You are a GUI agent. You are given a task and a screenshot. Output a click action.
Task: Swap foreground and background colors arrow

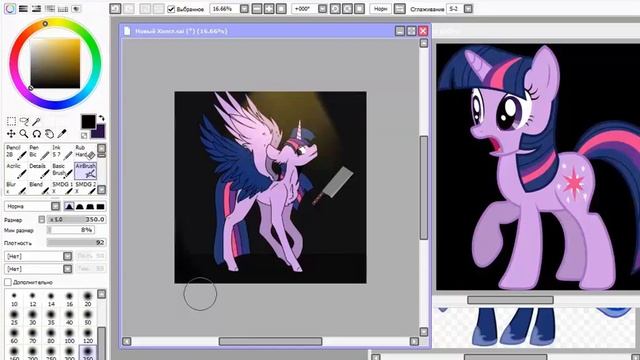(102, 118)
